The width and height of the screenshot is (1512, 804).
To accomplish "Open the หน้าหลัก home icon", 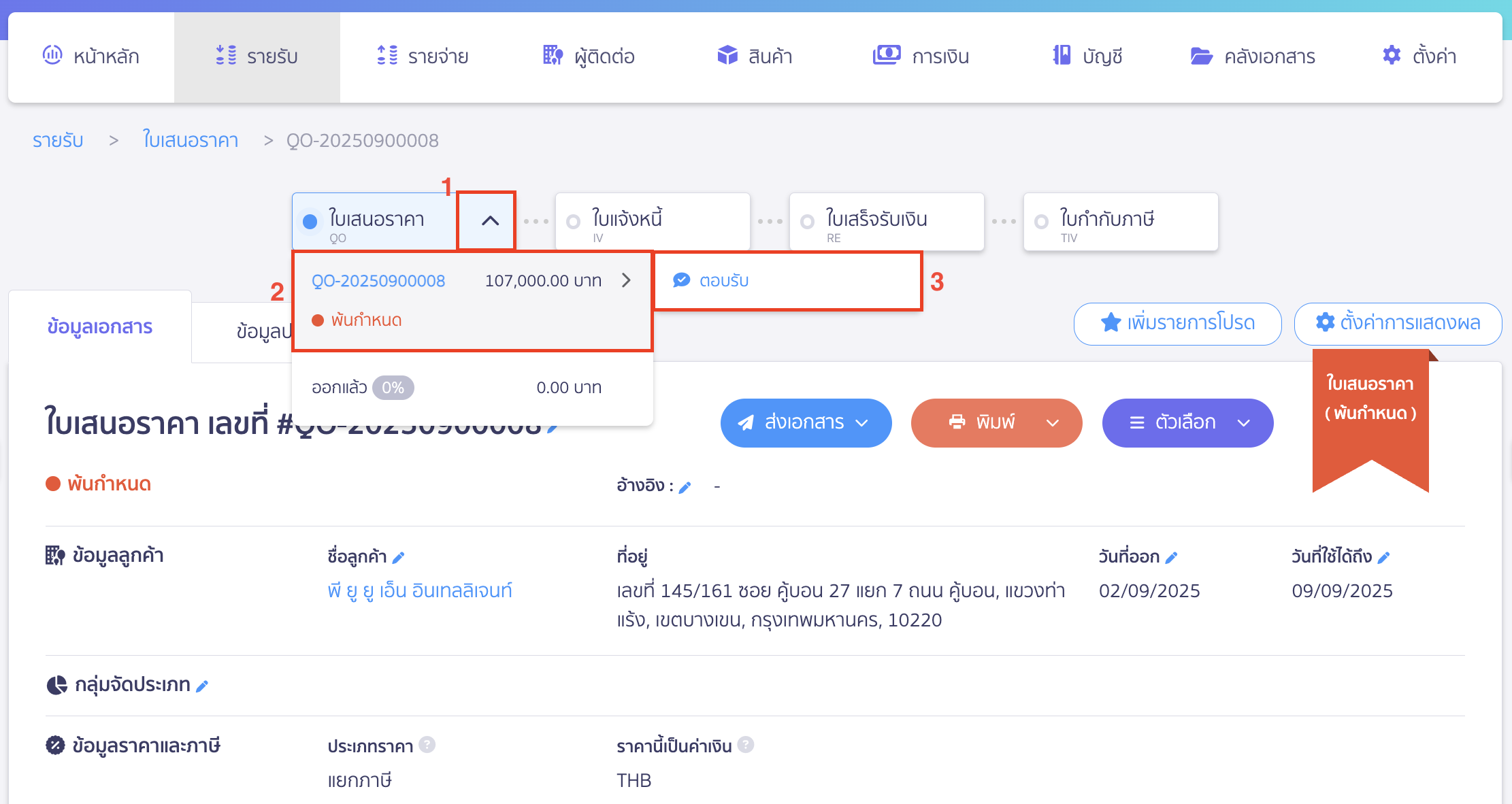I will 52,56.
